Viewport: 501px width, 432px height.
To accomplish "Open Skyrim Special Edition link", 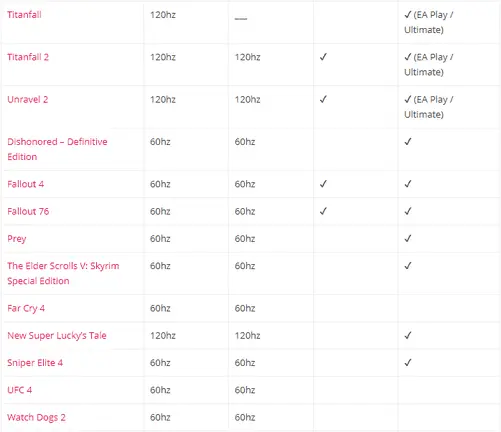I will [63, 273].
